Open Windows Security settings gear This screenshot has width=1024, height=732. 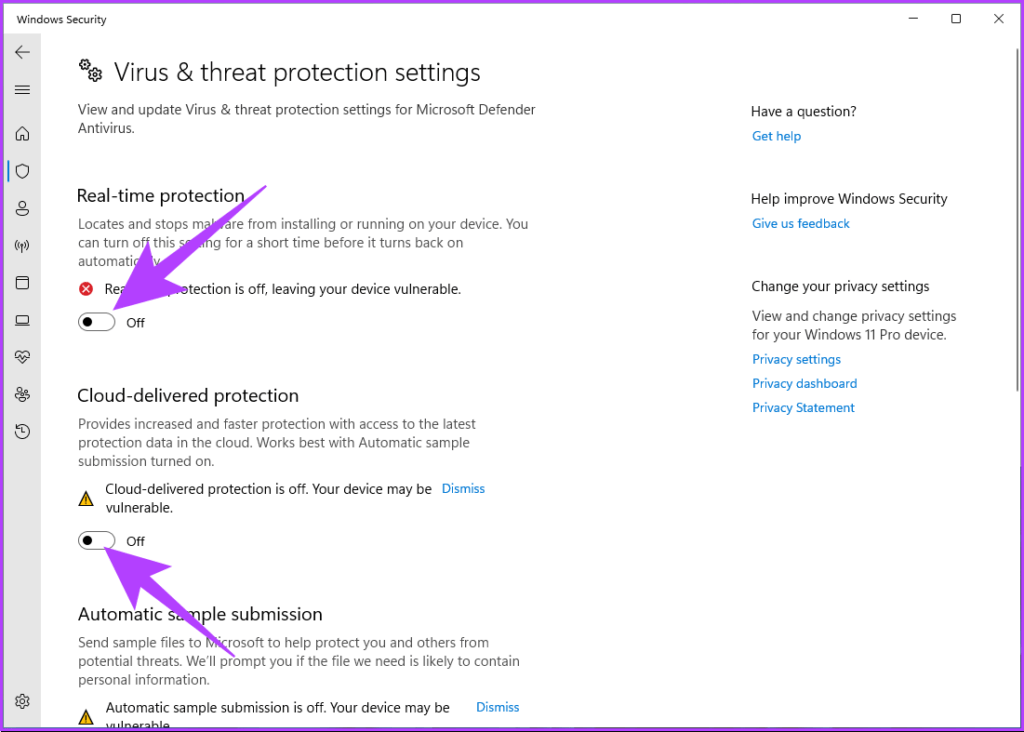tap(22, 701)
